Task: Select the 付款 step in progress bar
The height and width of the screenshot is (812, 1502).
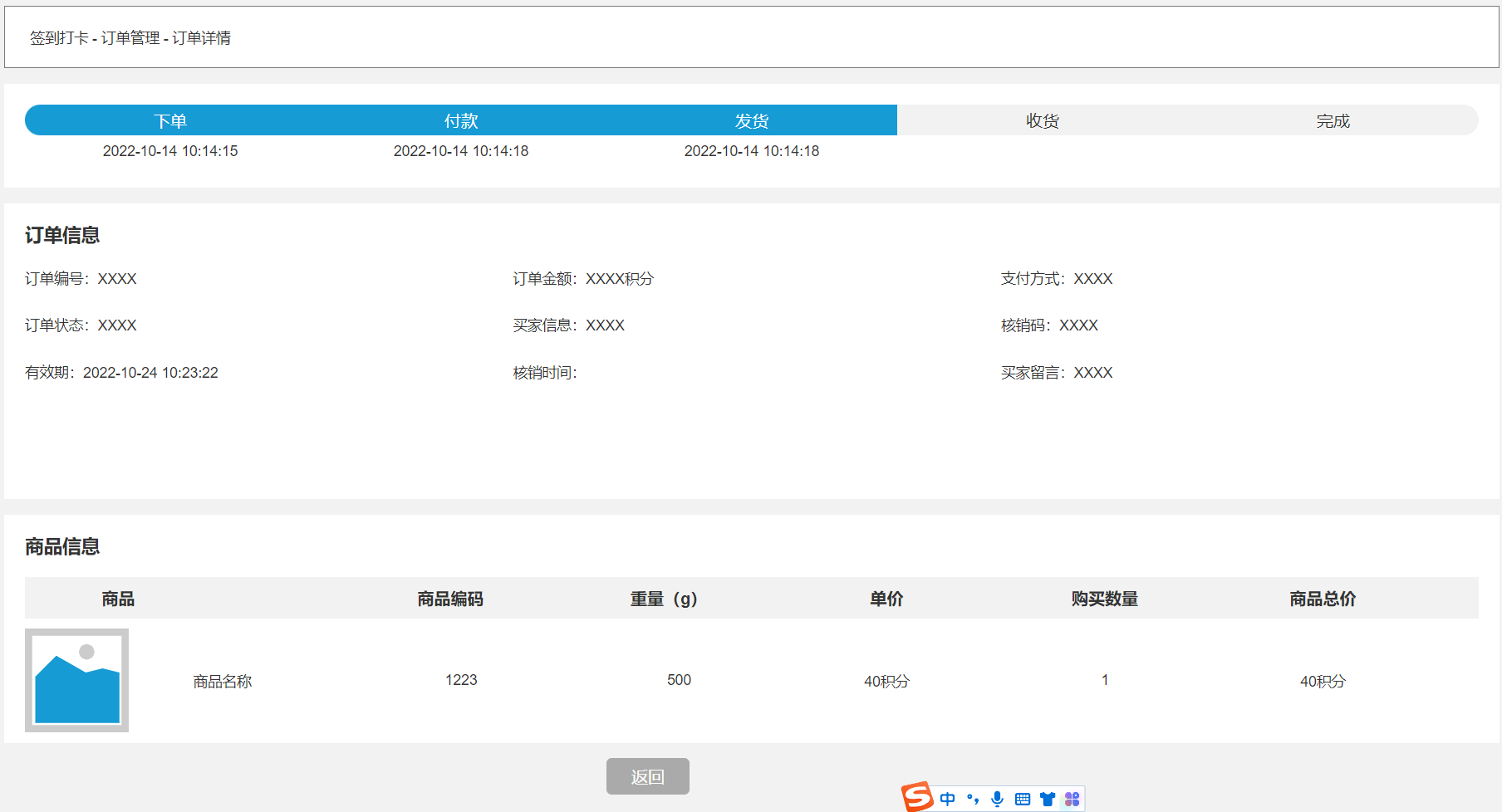Action: (461, 120)
